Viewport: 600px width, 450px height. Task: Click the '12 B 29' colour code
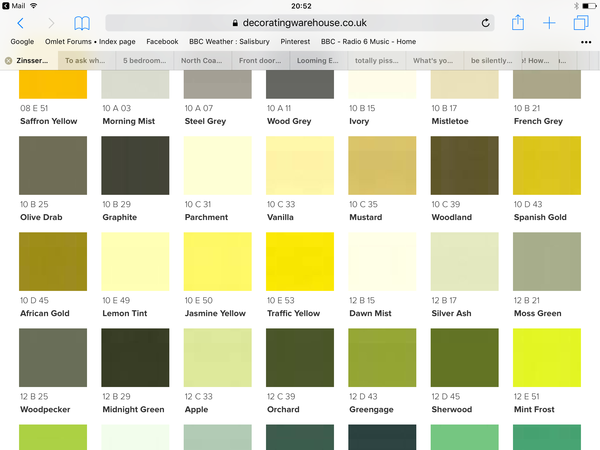point(116,396)
